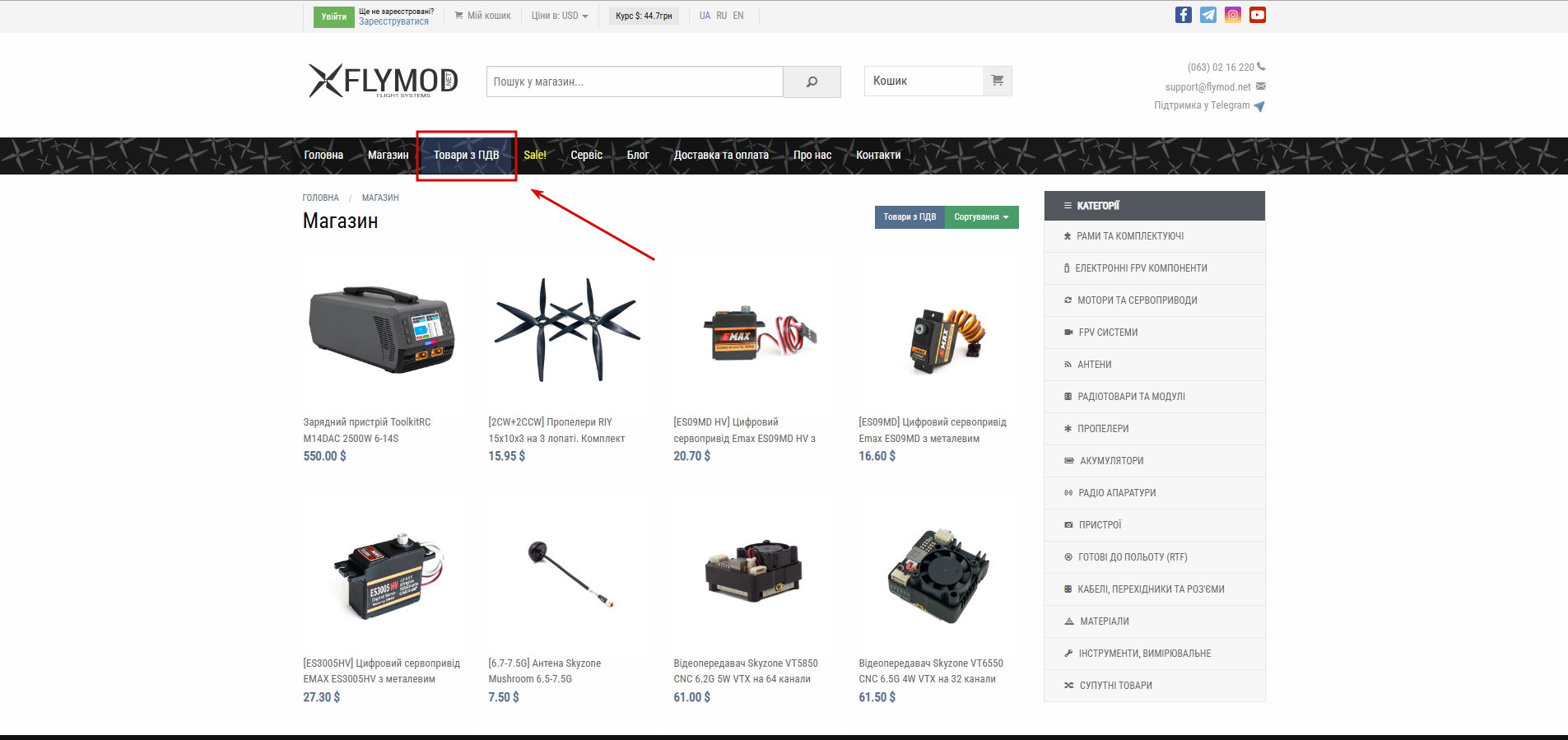The width and height of the screenshot is (1568, 740).
Task: Switch language to RU
Action: coord(721,16)
